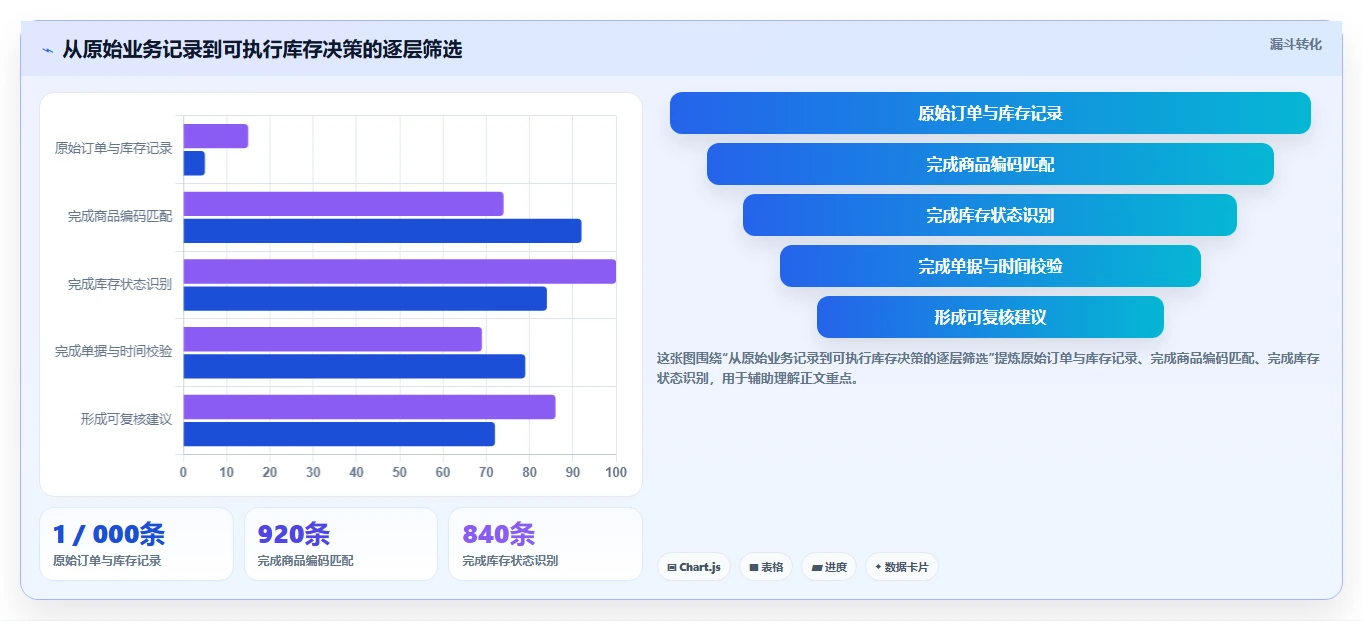Image resolution: width=1363 pixels, height=621 pixels.
Task: Click blue bar for 形成可复核建议 in chart
Action: (339, 434)
